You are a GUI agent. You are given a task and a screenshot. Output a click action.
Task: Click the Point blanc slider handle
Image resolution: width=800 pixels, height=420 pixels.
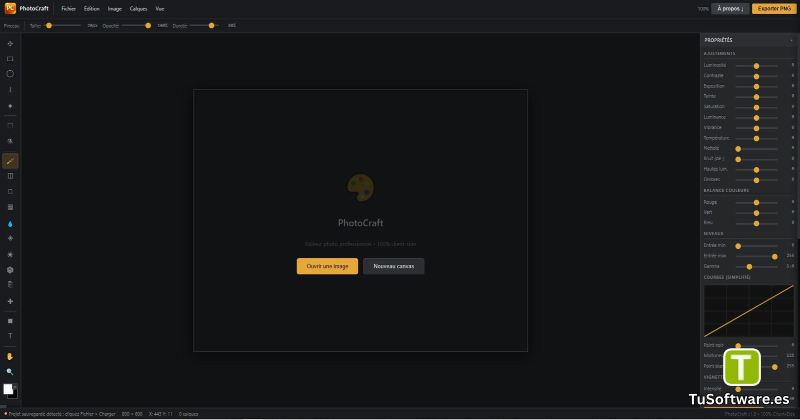774,367
